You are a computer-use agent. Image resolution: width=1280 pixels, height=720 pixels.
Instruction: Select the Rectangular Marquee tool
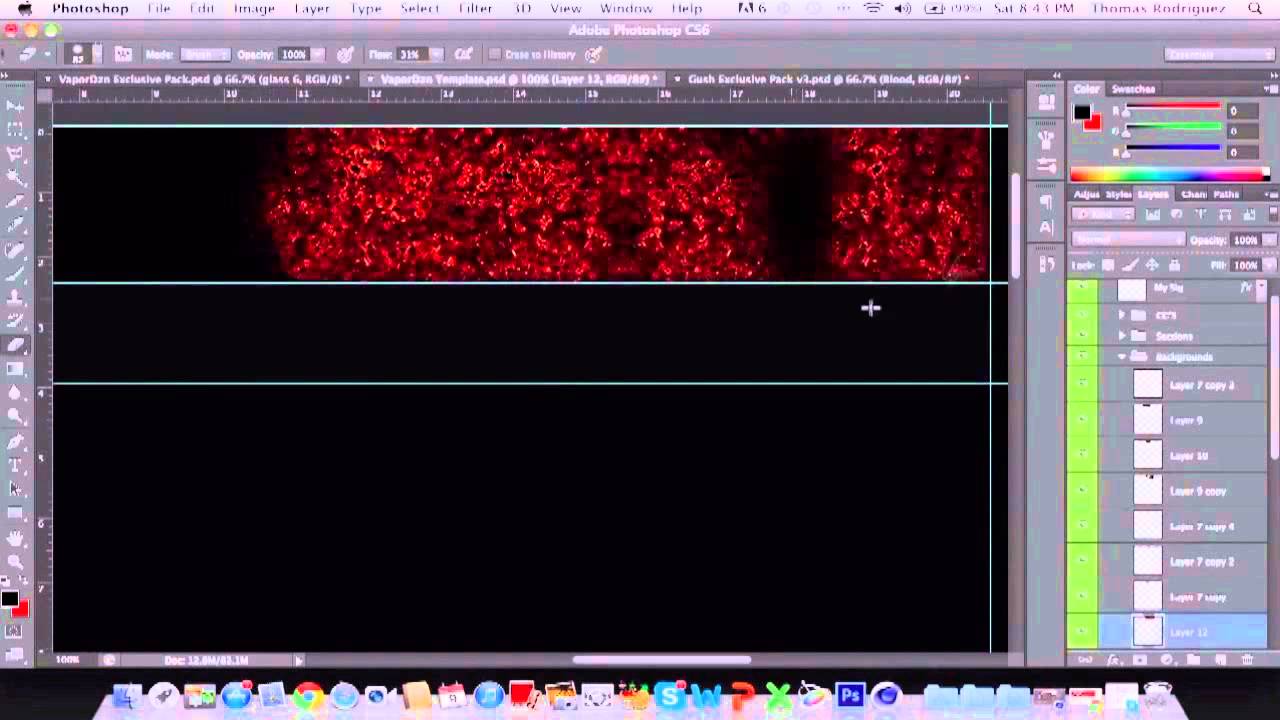[15, 130]
